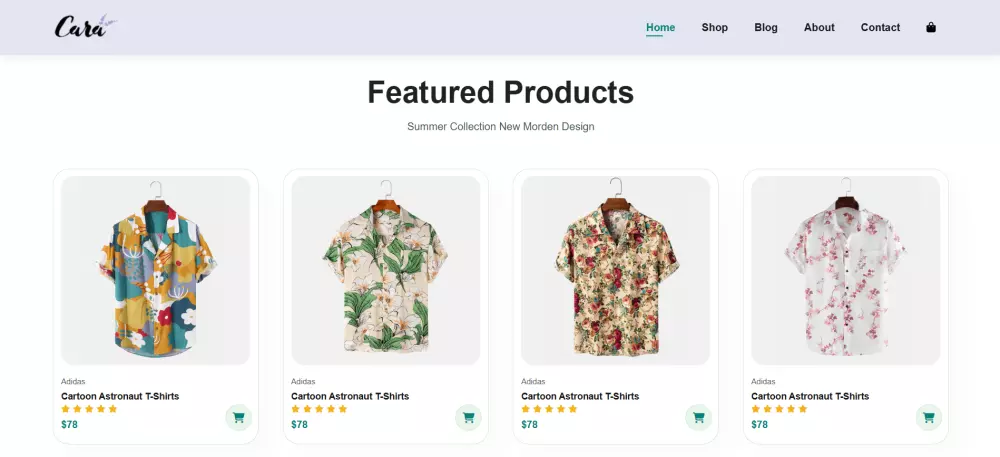The height and width of the screenshot is (457, 1000).
Task: Go to the Home nav link
Action: pyautogui.click(x=660, y=28)
